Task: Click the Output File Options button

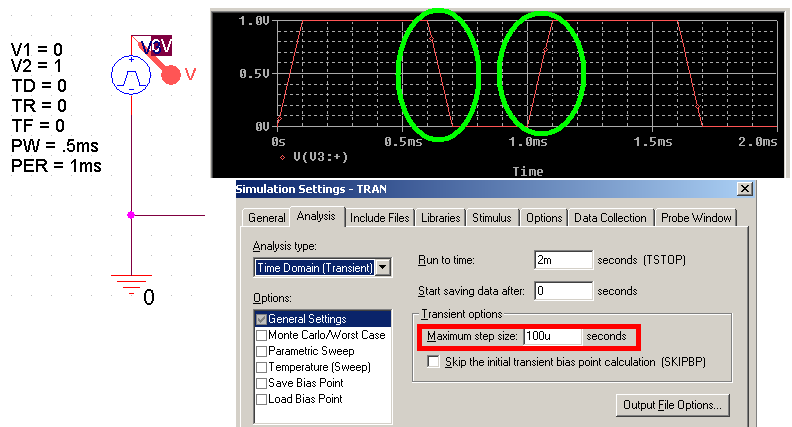Action: pyautogui.click(x=673, y=405)
